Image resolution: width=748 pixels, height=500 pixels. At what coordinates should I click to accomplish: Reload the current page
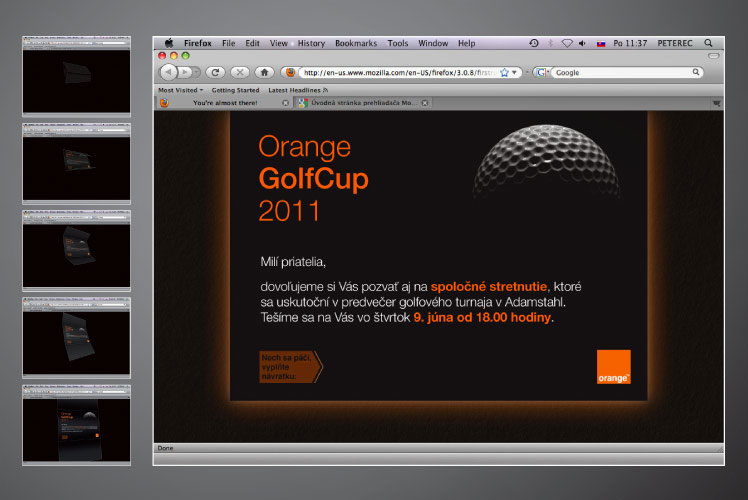coord(215,72)
